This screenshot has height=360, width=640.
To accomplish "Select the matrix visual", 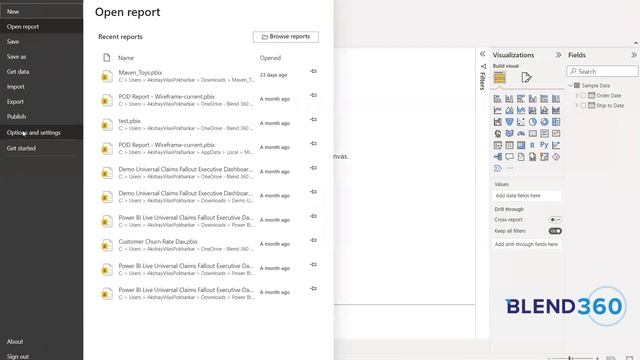I will point(521,145).
